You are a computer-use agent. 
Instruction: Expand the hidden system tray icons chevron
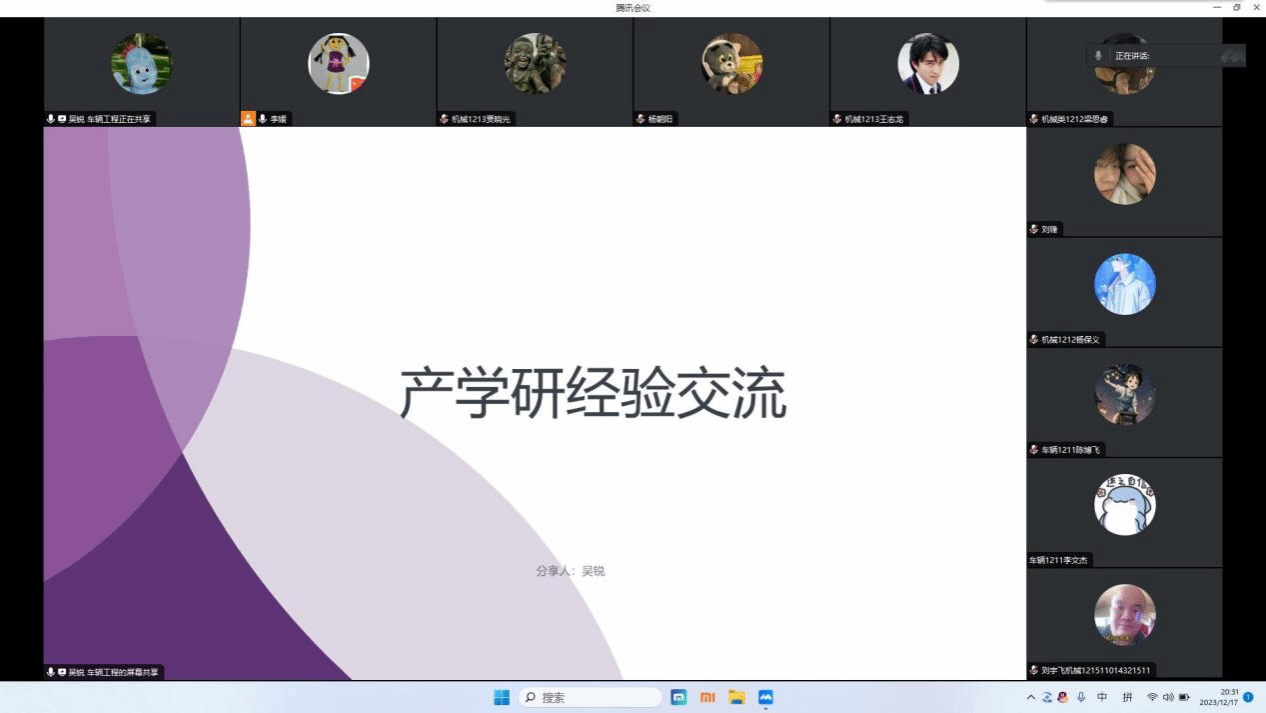(x=1031, y=697)
